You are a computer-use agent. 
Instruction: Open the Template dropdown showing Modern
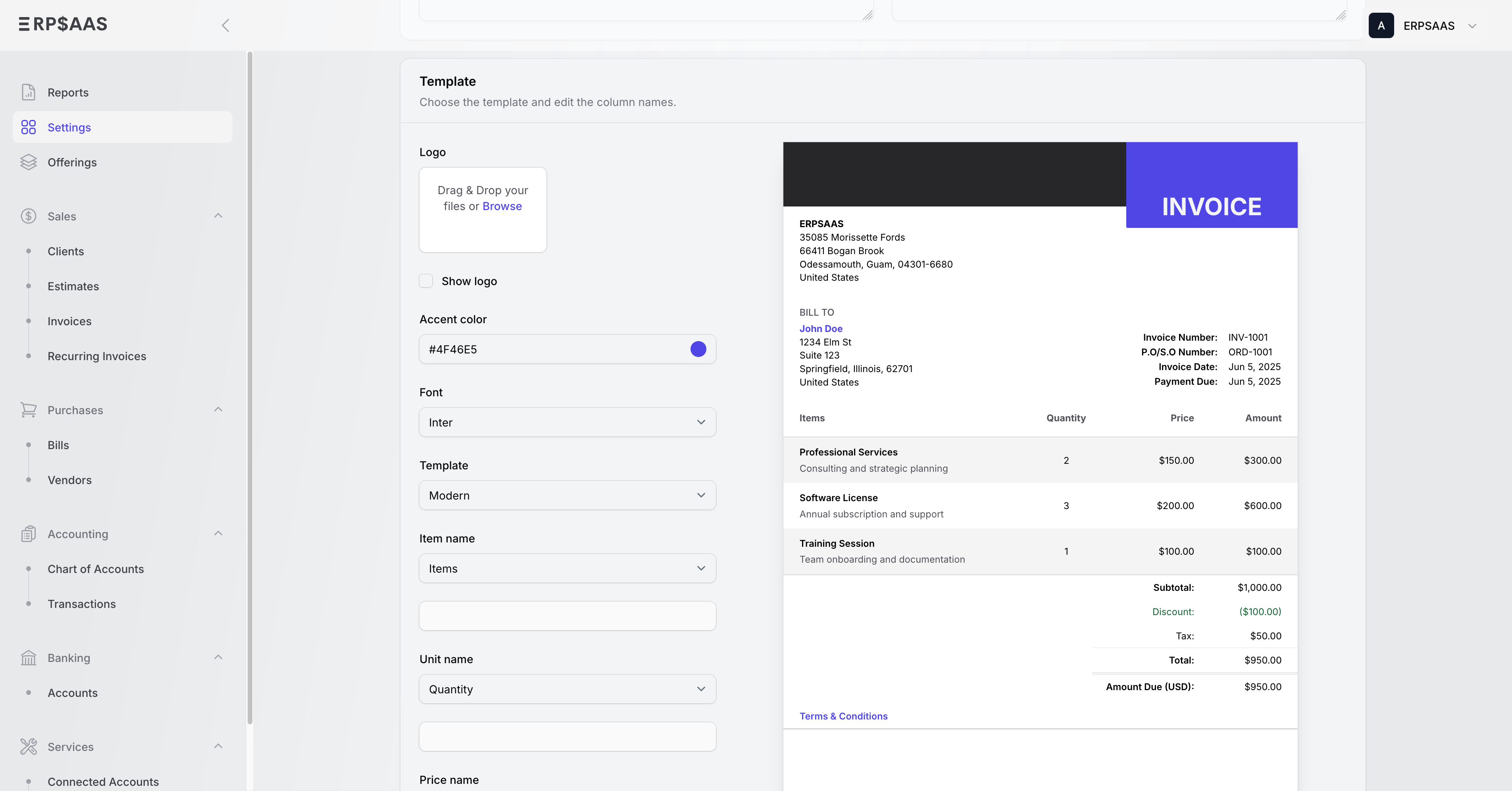point(567,495)
